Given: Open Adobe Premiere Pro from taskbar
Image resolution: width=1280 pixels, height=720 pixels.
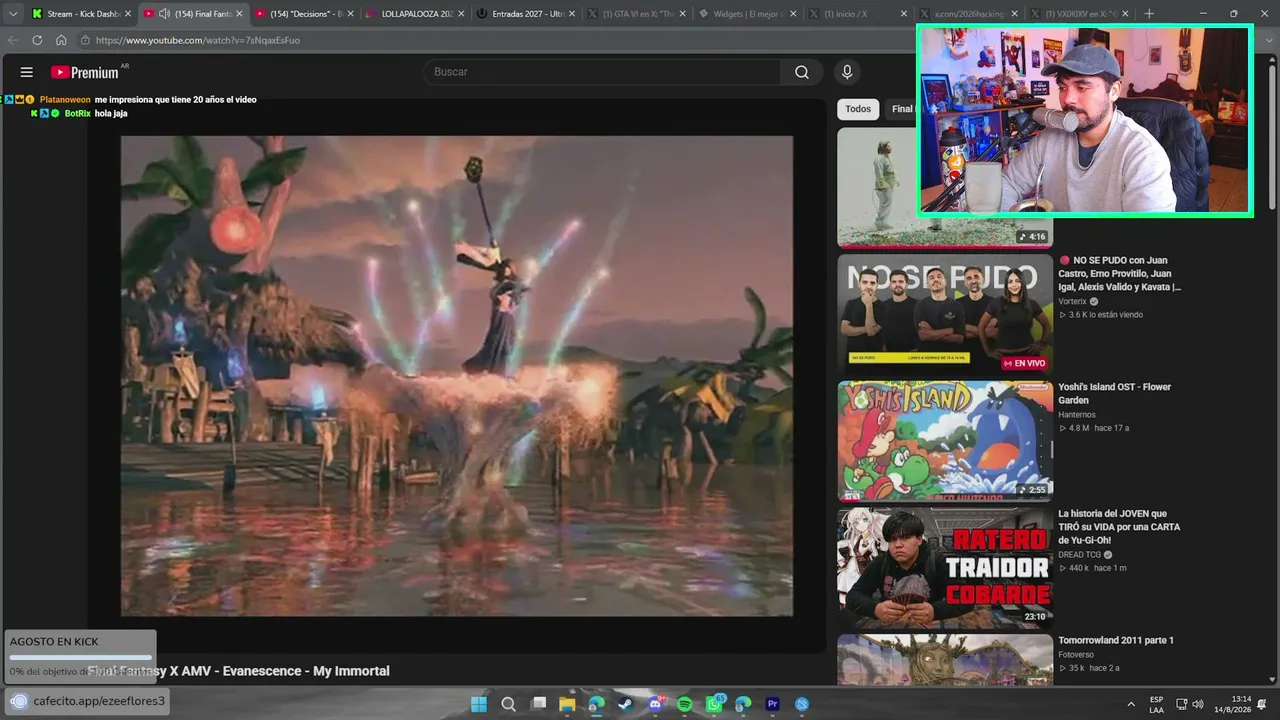Looking at the screenshot, I should tap(773, 704).
